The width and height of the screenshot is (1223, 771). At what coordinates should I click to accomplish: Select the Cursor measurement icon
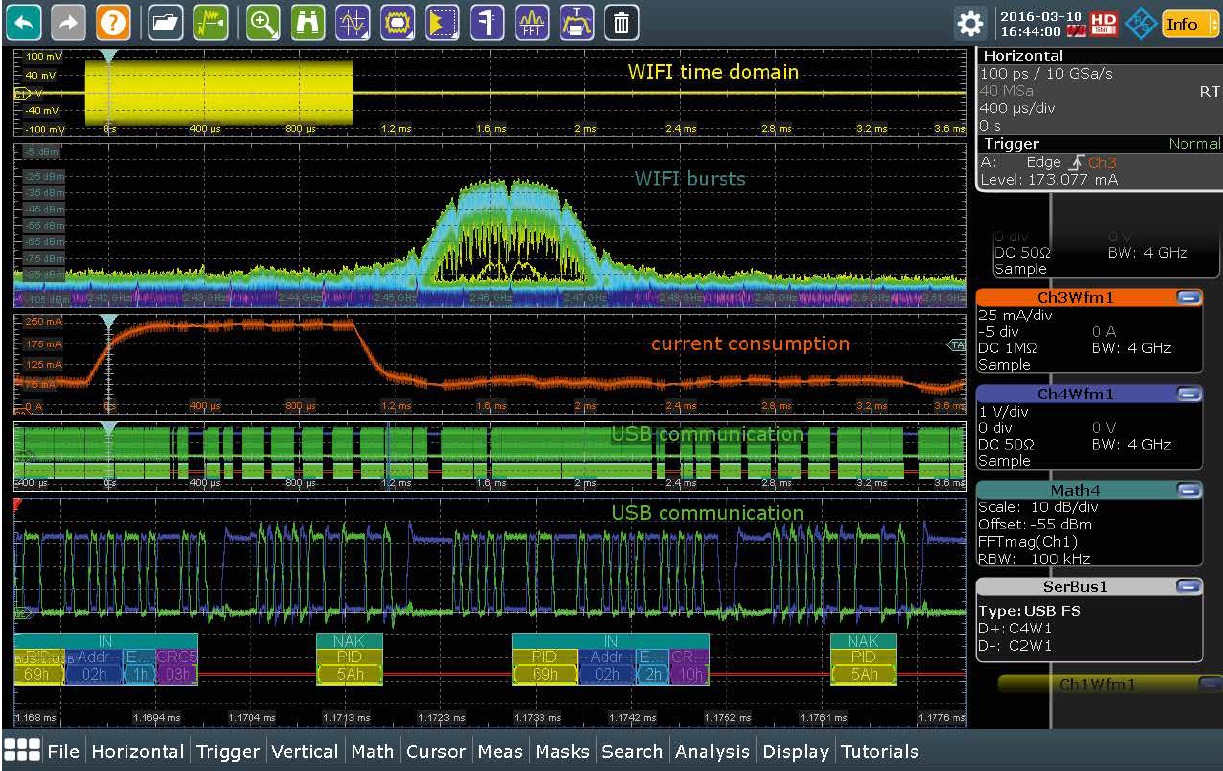click(x=353, y=22)
